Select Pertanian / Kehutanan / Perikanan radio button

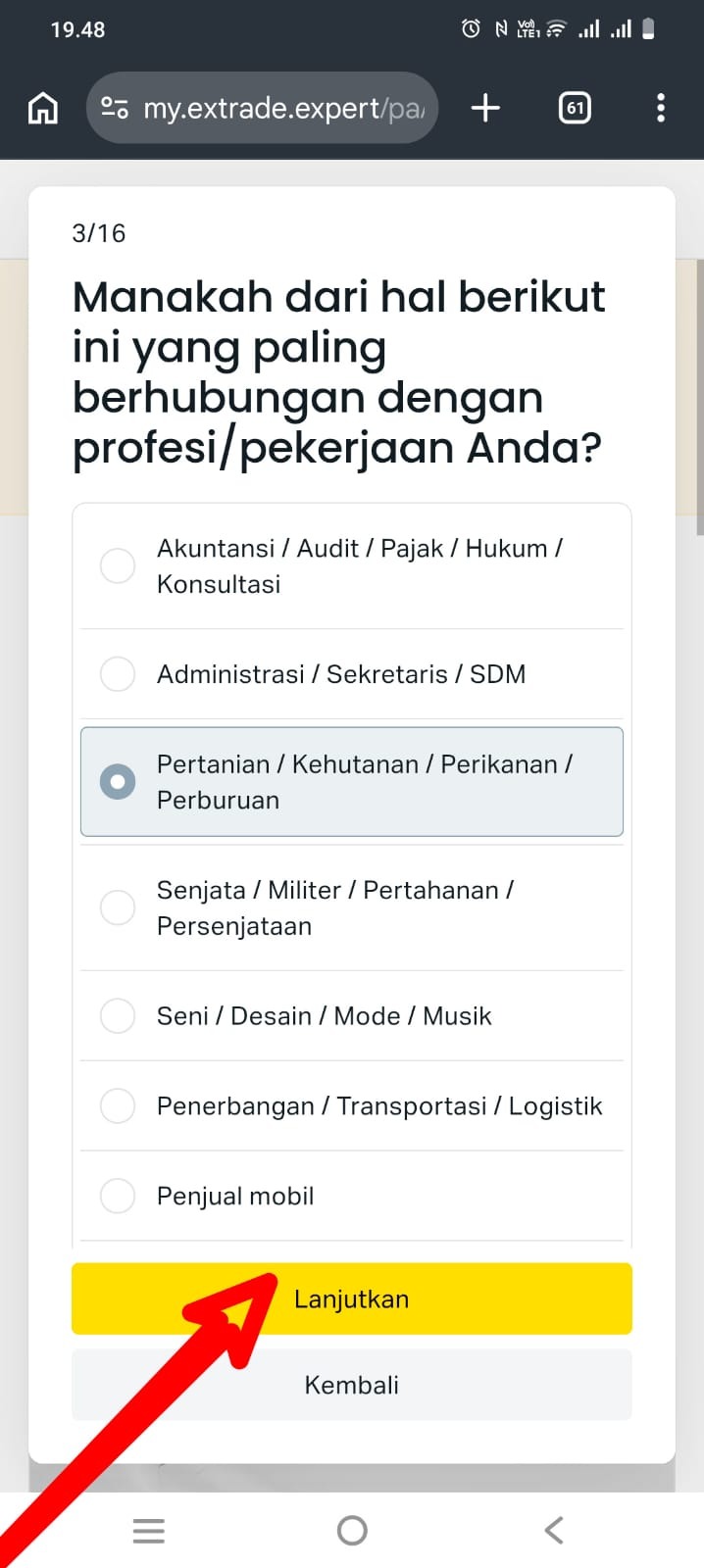coord(118,782)
